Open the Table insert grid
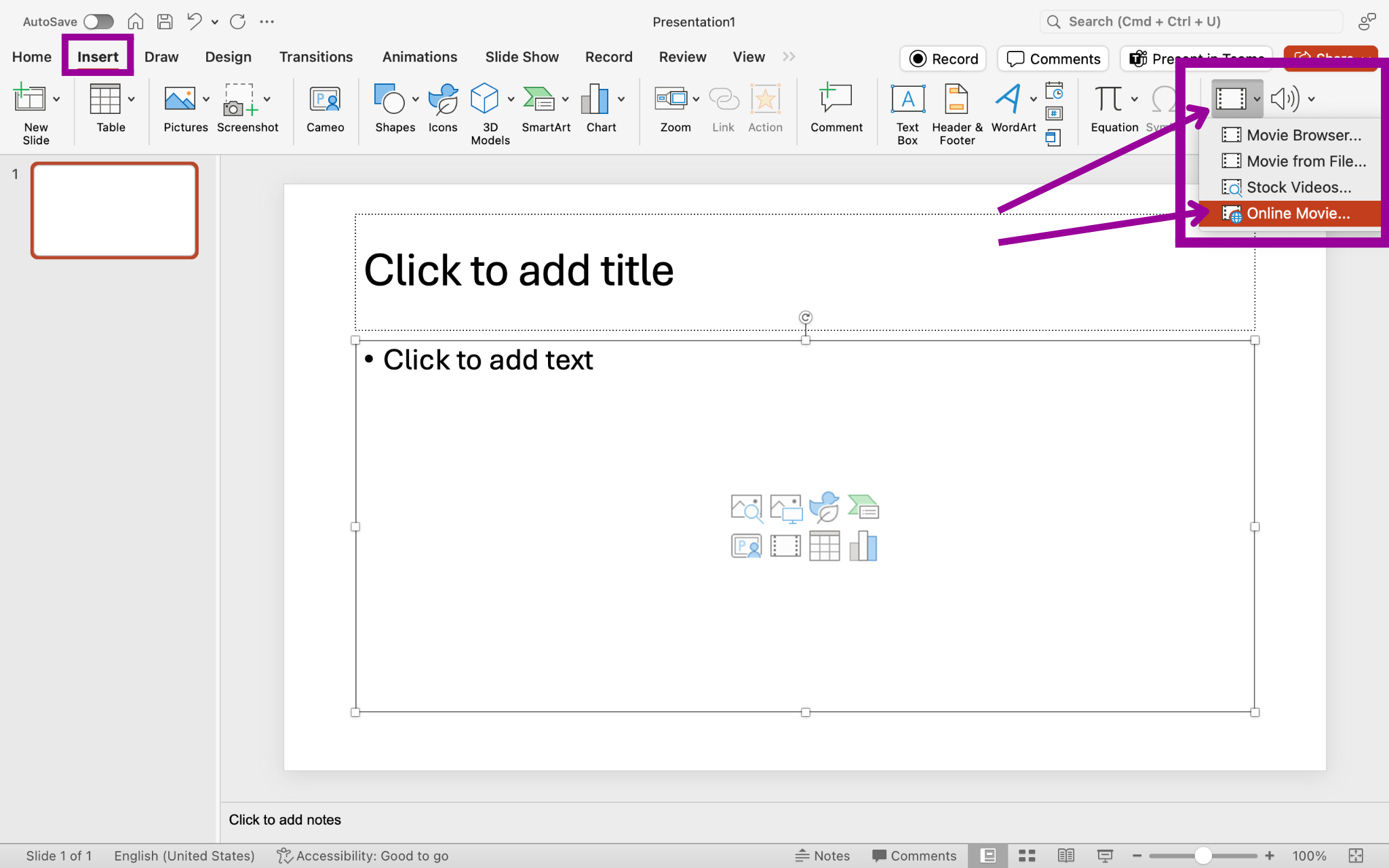 point(105,99)
